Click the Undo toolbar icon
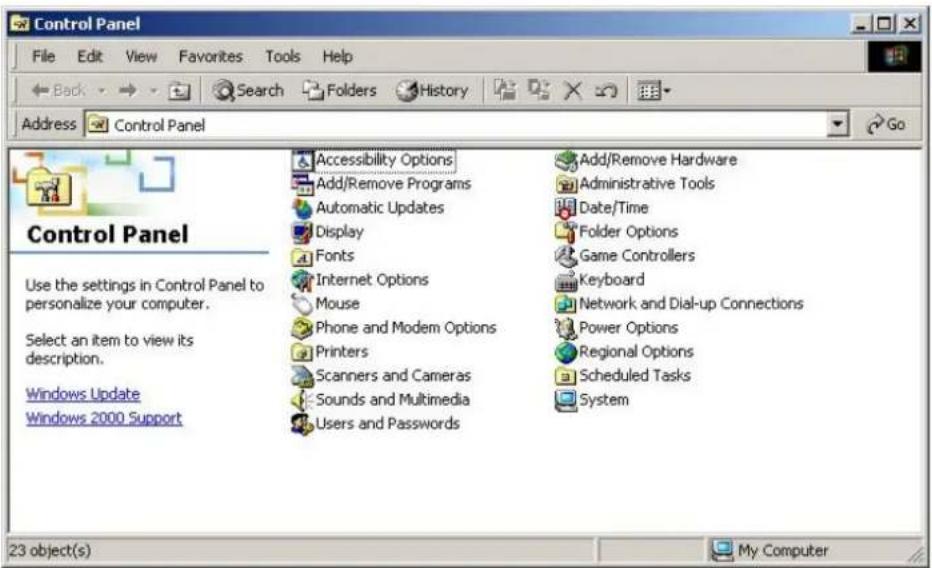Screen dimensions: 932x568 tap(606, 91)
